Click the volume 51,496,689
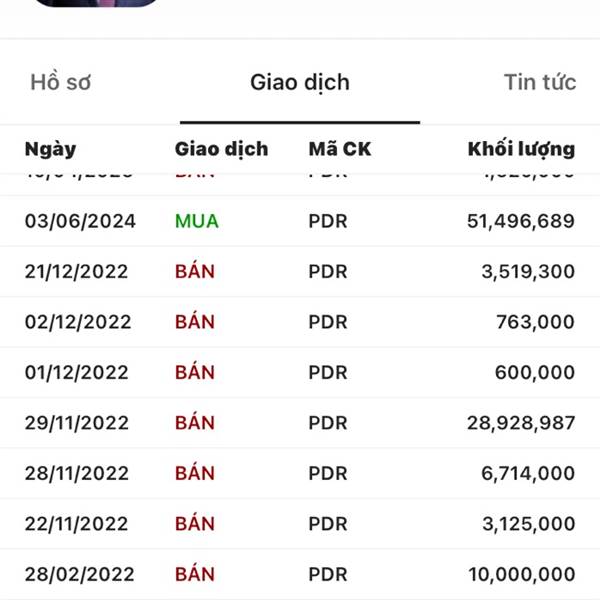Image resolution: width=600 pixels, height=600 pixels. pyautogui.click(x=520, y=221)
